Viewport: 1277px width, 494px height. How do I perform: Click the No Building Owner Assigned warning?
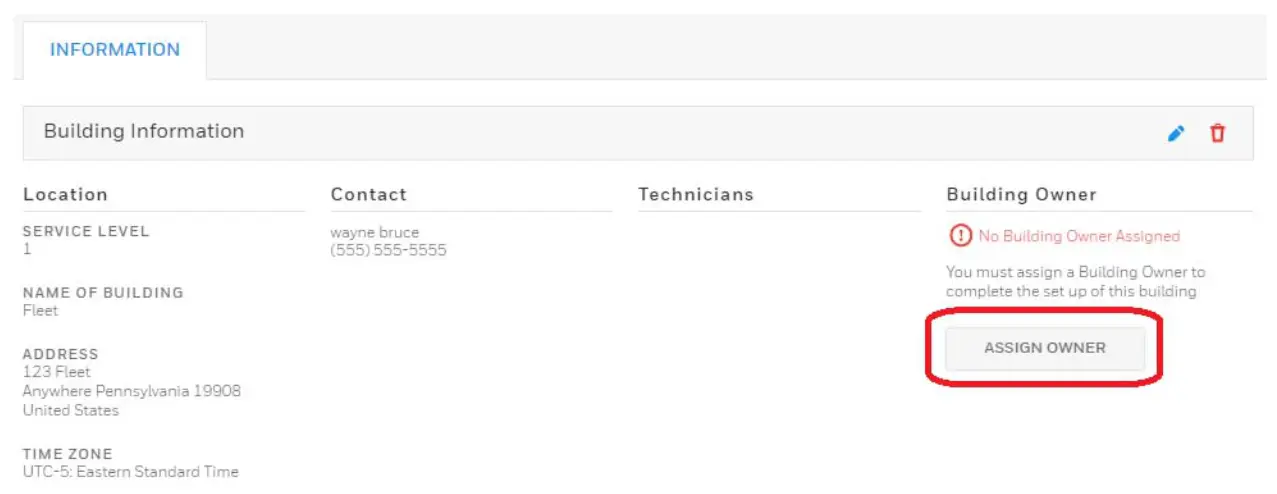point(1078,237)
